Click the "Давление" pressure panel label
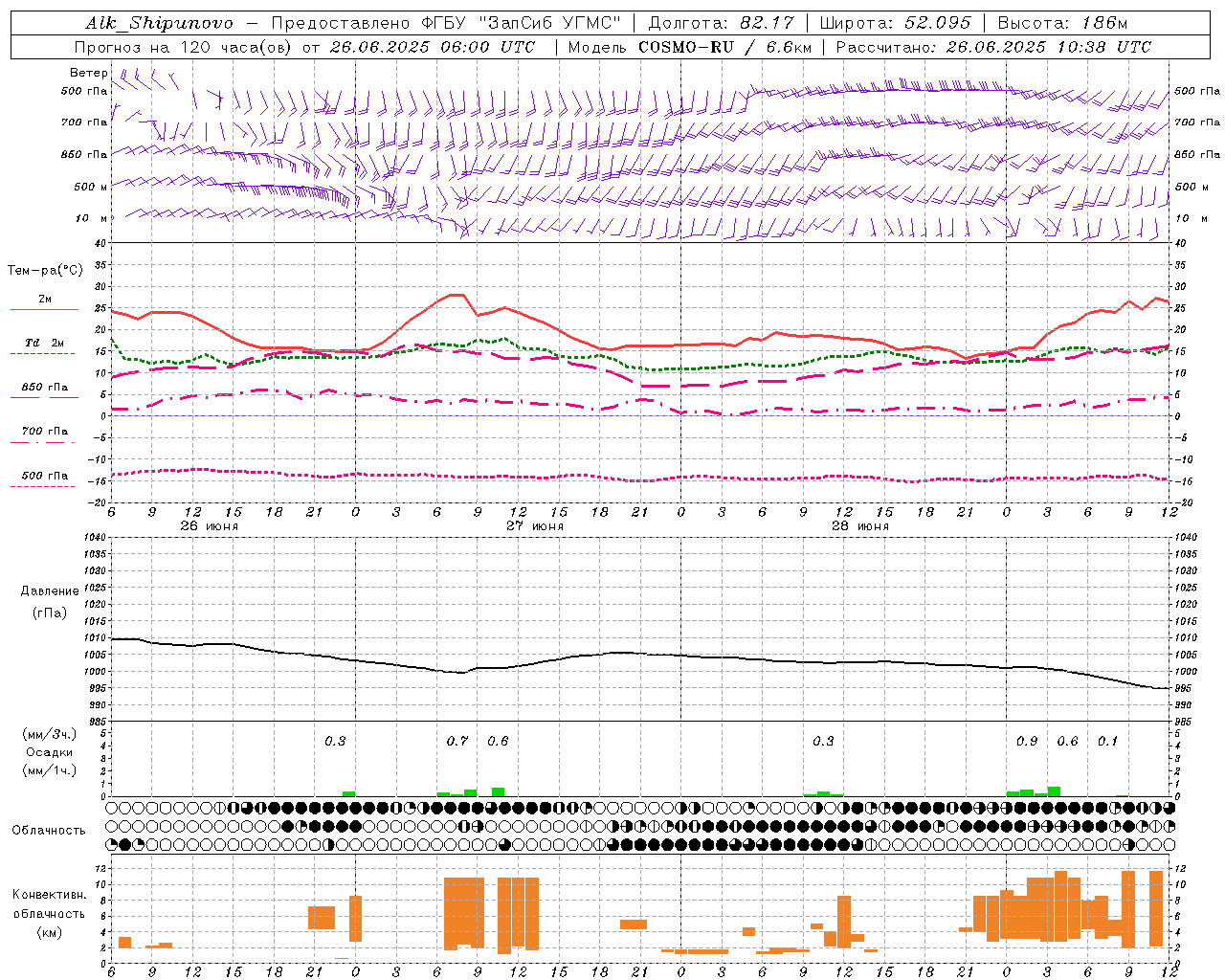This screenshot has height=980, width=1225. 50,591
